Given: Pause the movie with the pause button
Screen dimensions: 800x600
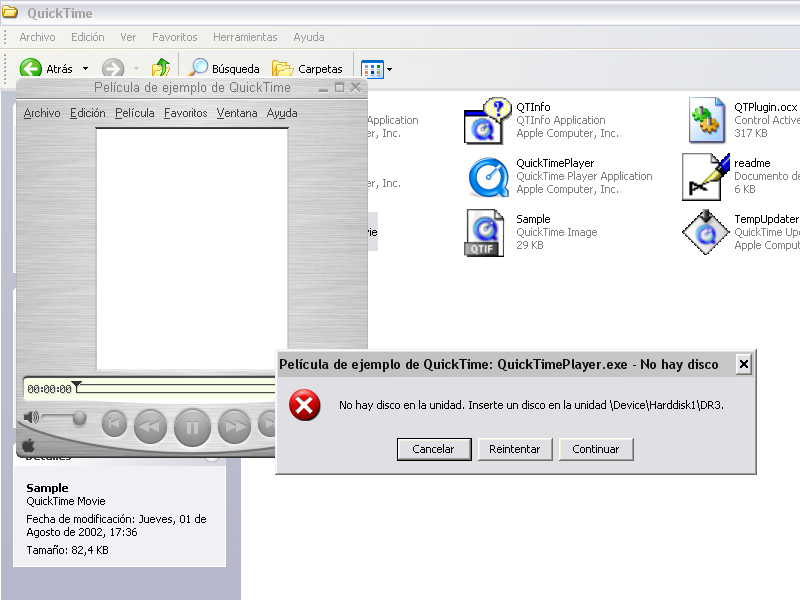Looking at the screenshot, I should (x=192, y=427).
